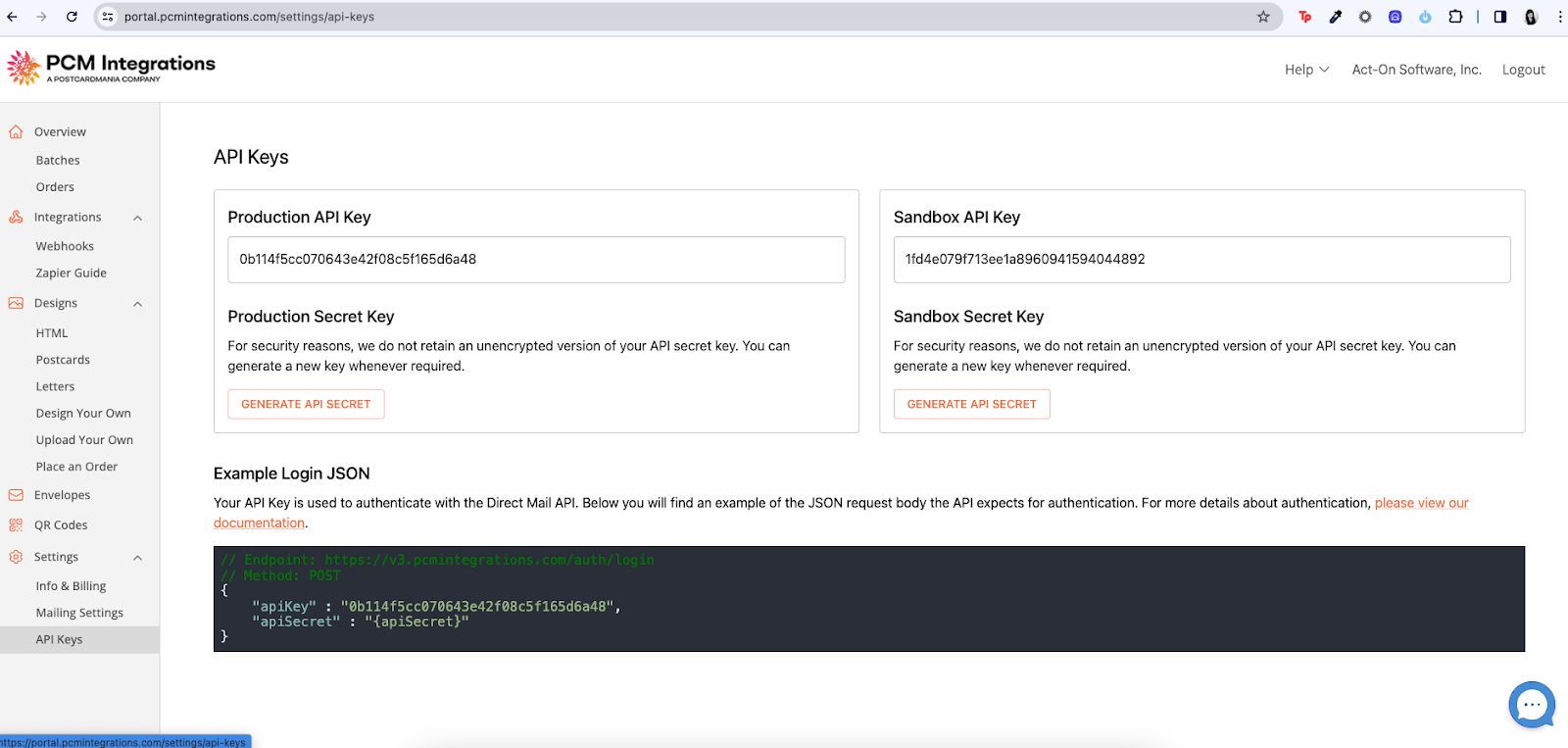
Task: Click the blue square extension icon
Action: click(1396, 17)
